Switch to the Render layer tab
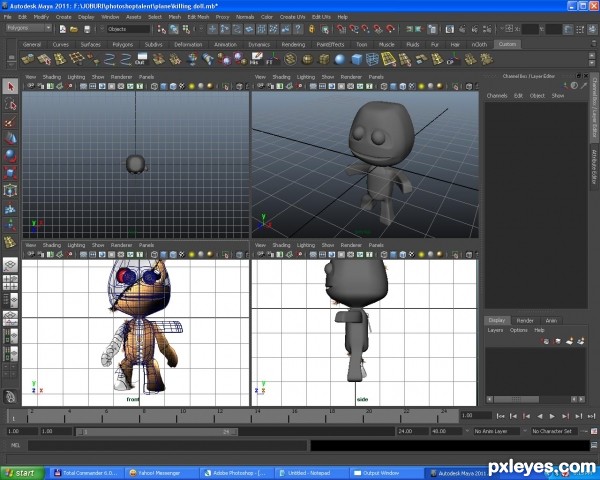The height and width of the screenshot is (480, 600). 525,320
